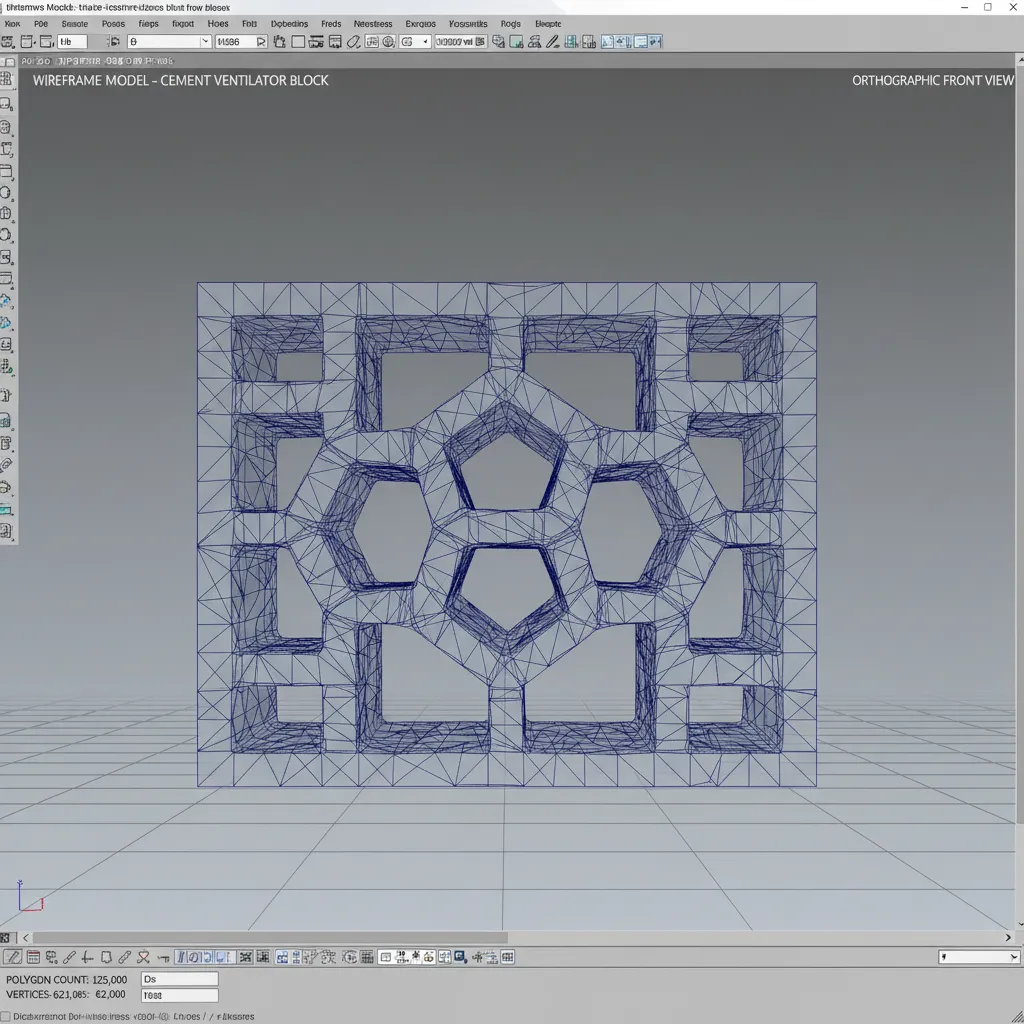
Task: Select the eraser tool in the top toolbar
Action: pyautogui.click(x=352, y=41)
